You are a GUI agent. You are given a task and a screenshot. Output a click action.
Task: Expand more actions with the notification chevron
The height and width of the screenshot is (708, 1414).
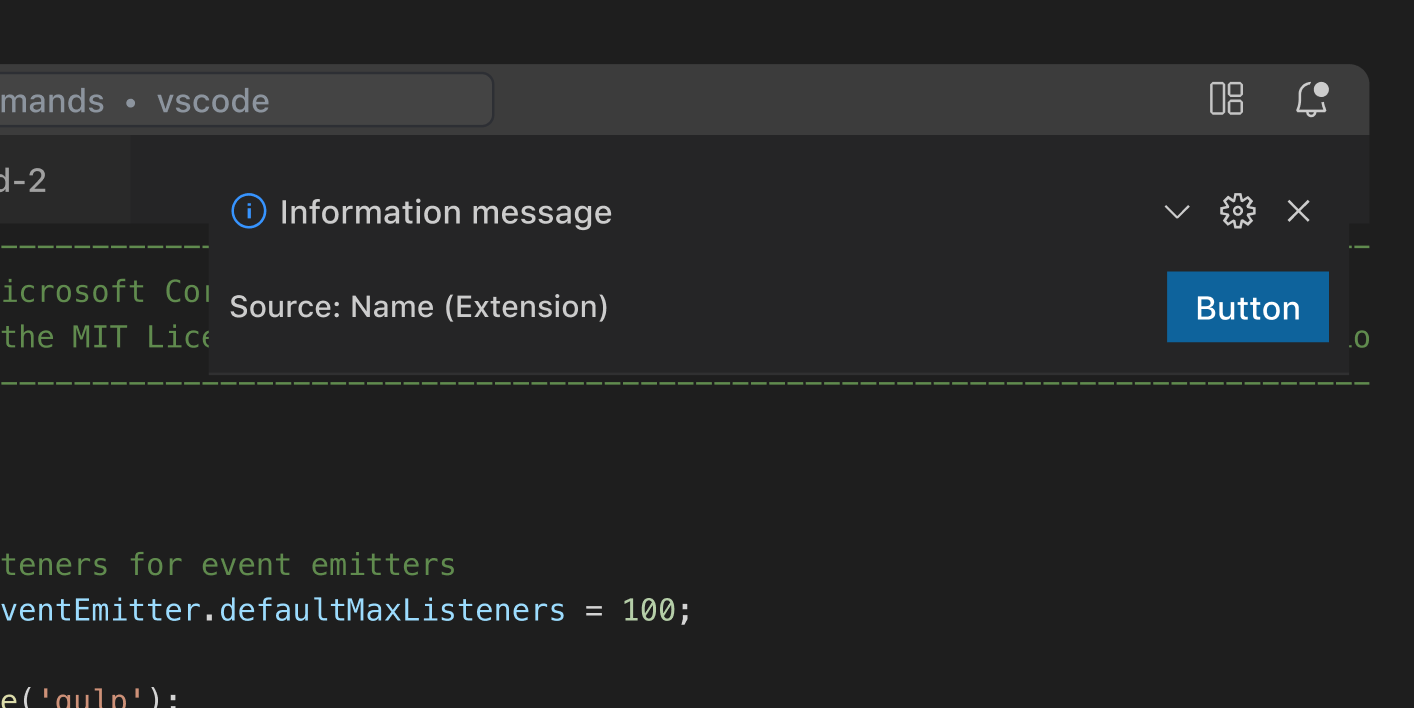pos(1176,212)
